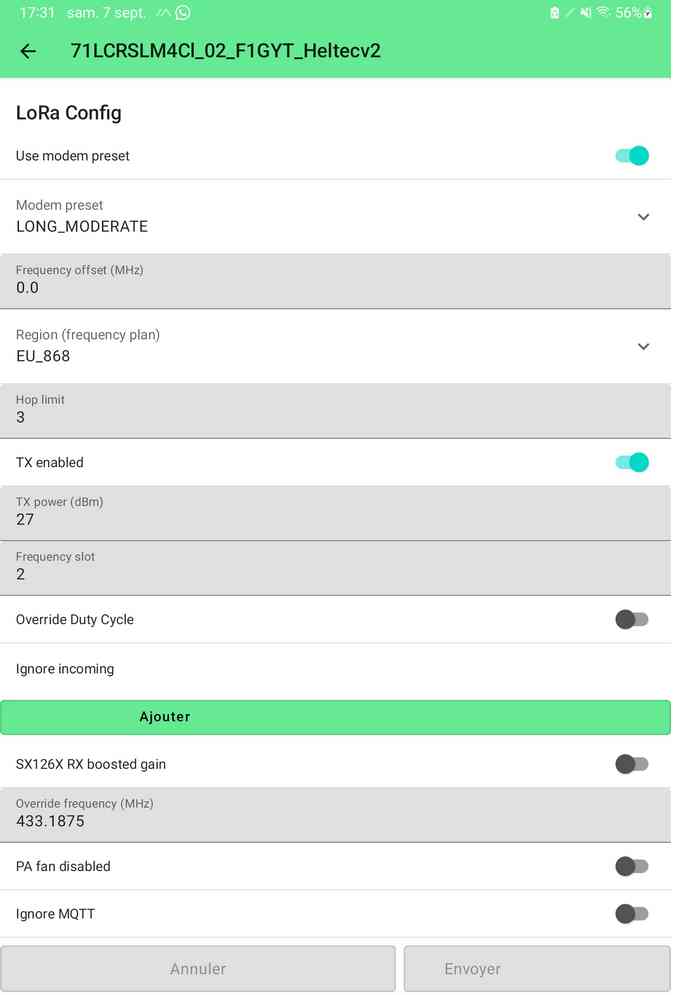Viewport: 676px width, 995px height.
Task: Click the Envoyer button
Action: click(537, 968)
